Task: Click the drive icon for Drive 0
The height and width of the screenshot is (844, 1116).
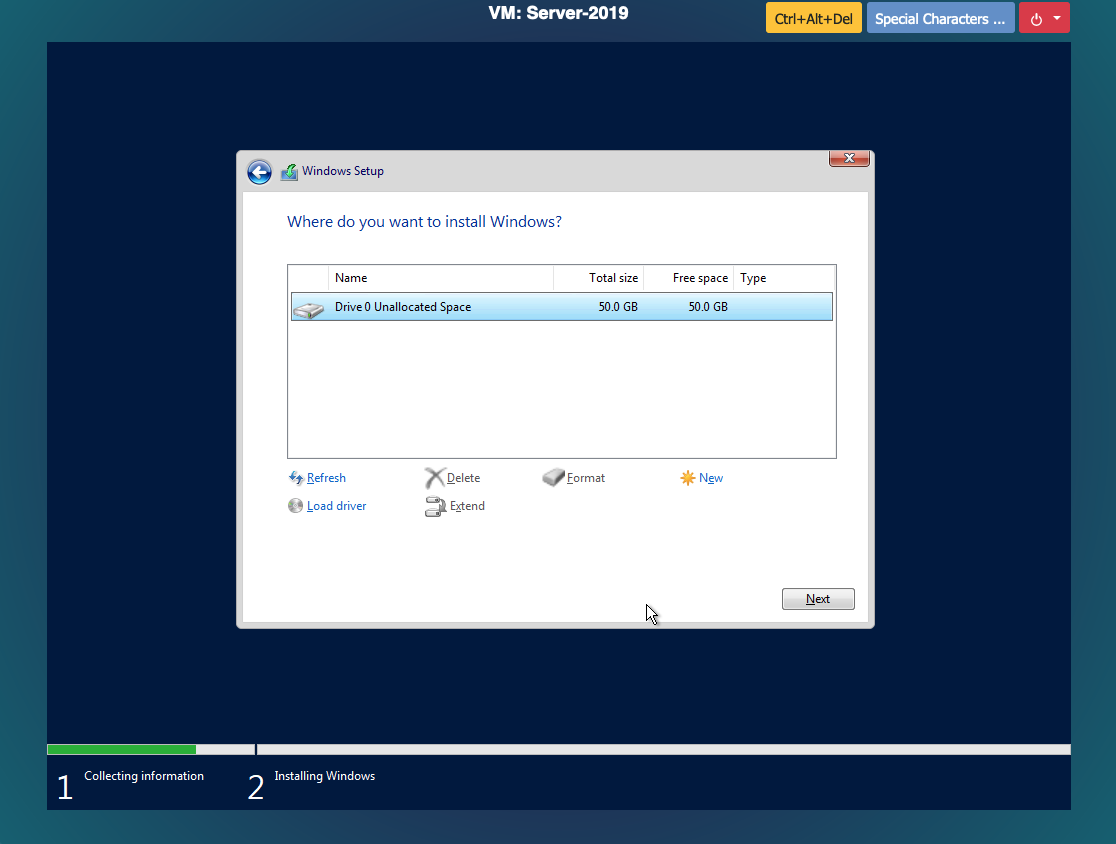Action: coord(309,308)
